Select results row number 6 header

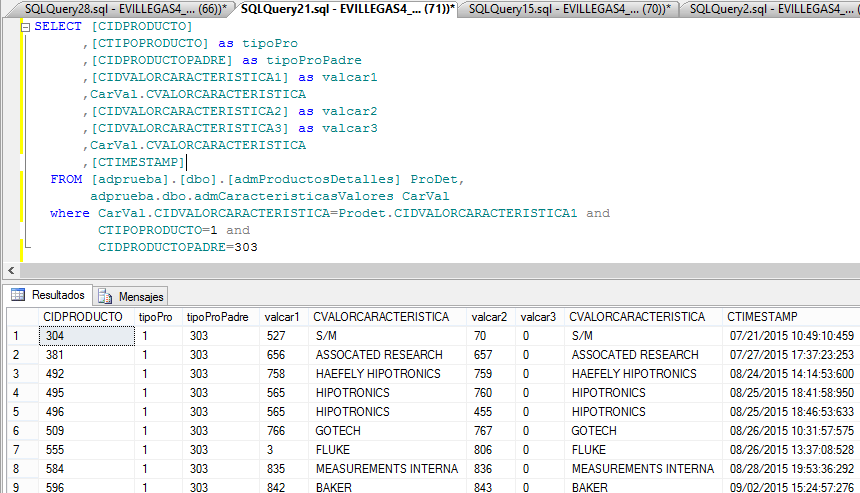(x=22, y=431)
